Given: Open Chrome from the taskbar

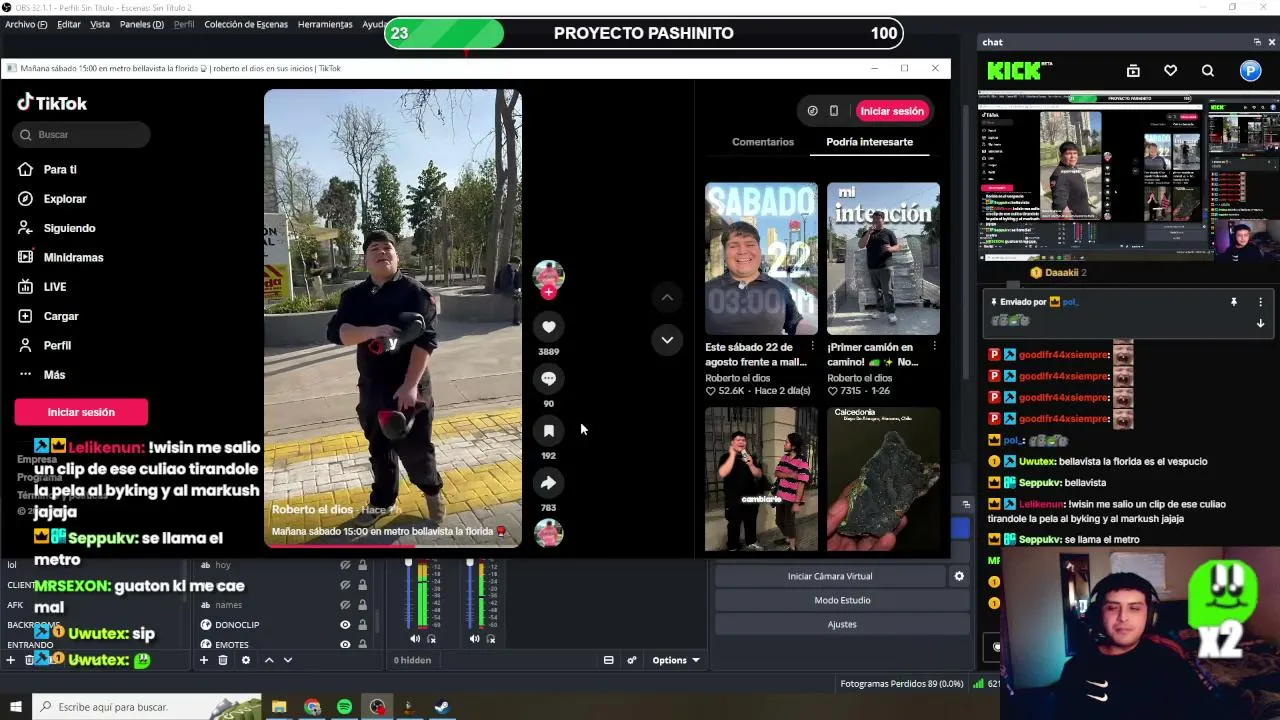Looking at the screenshot, I should pos(312,707).
